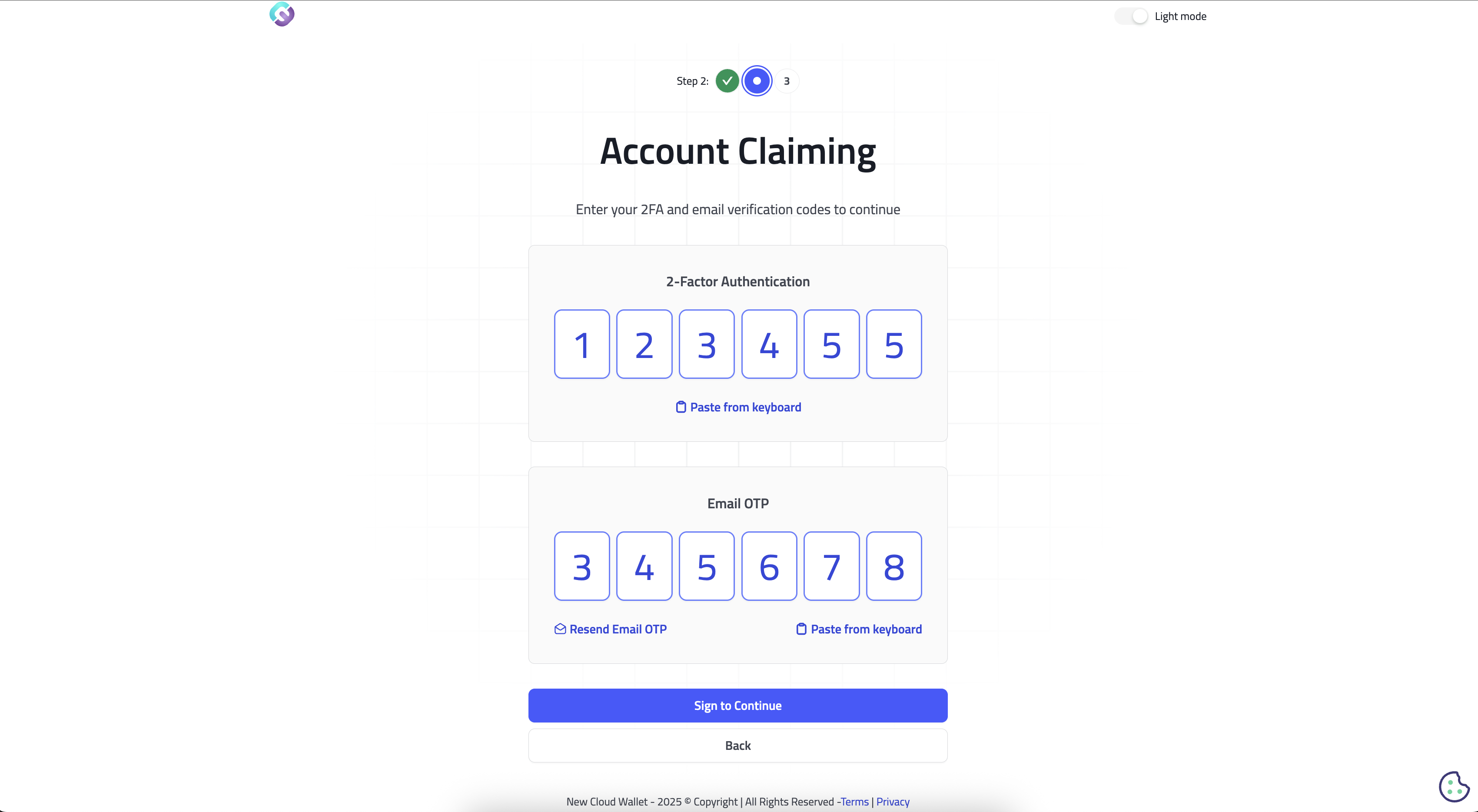Open the Privacy link in the footer
Screen dimensions: 1478x812
click(x=893, y=802)
